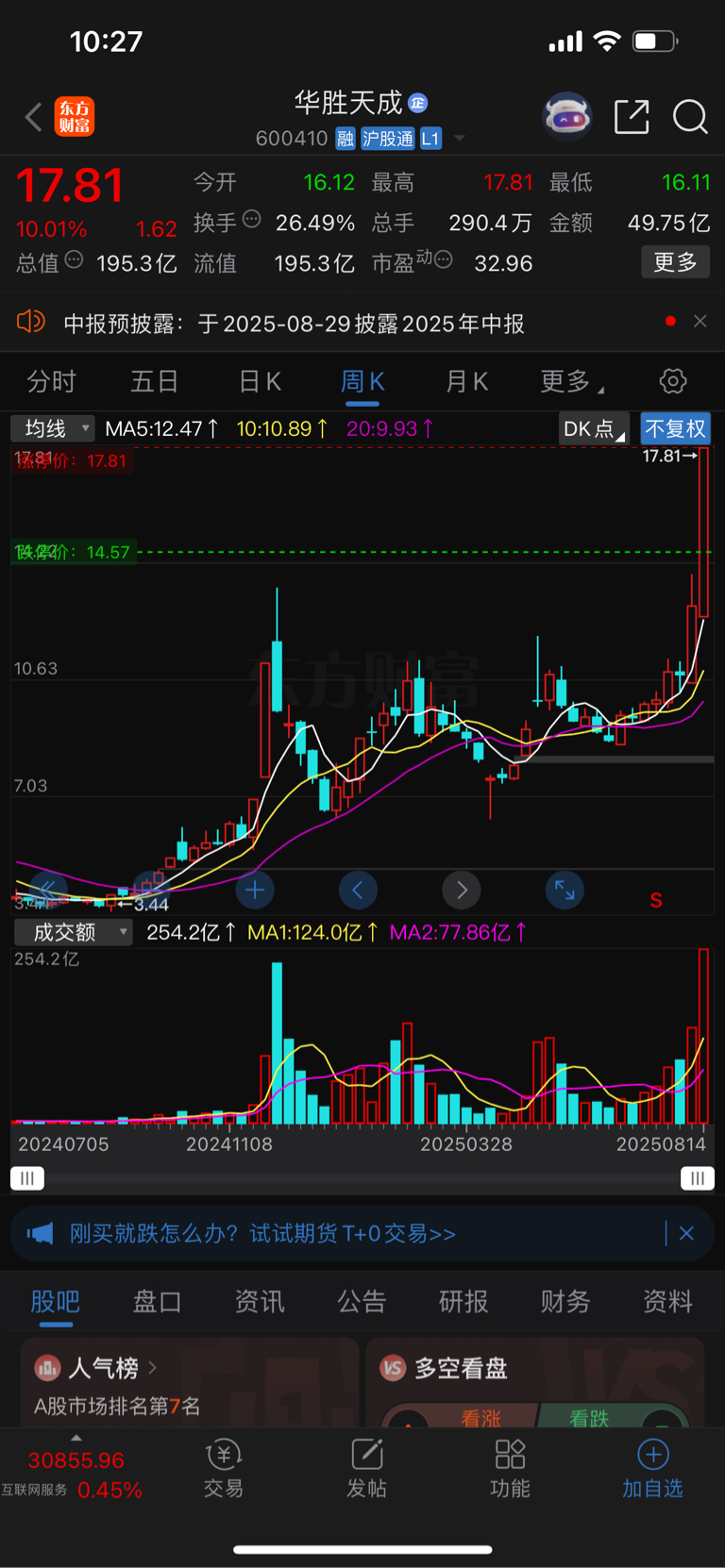Vote 看涨 in bull-bear poll
725x1568 pixels.
point(481,1417)
